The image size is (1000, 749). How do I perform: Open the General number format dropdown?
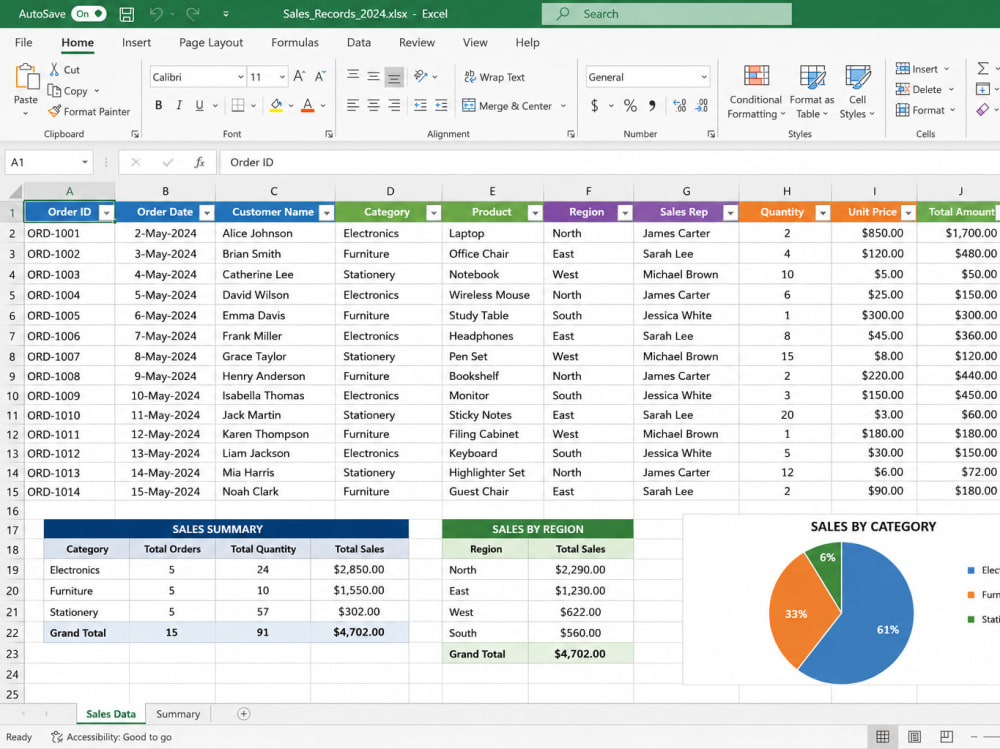(704, 77)
